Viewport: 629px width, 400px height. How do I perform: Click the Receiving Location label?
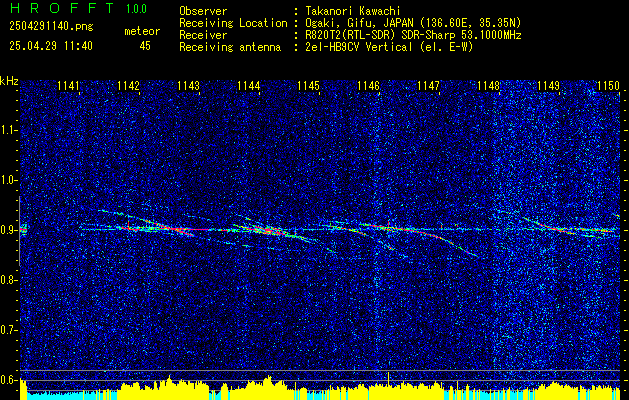(x=233, y=23)
